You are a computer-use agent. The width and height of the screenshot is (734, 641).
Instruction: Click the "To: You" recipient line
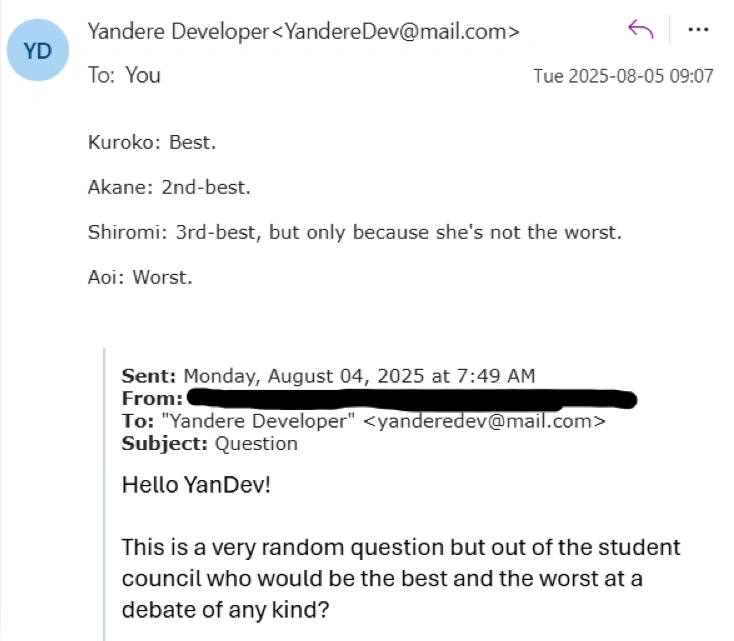pos(124,75)
